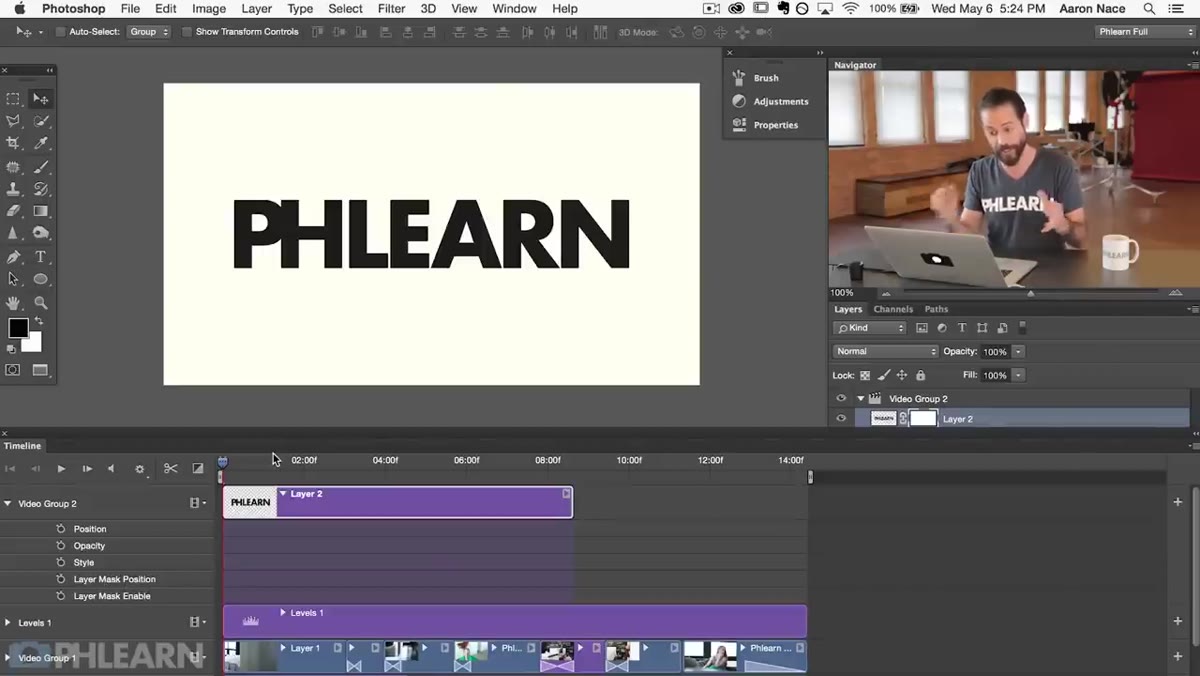
Task: Select the Clone Stamp tool
Action: tap(13, 189)
